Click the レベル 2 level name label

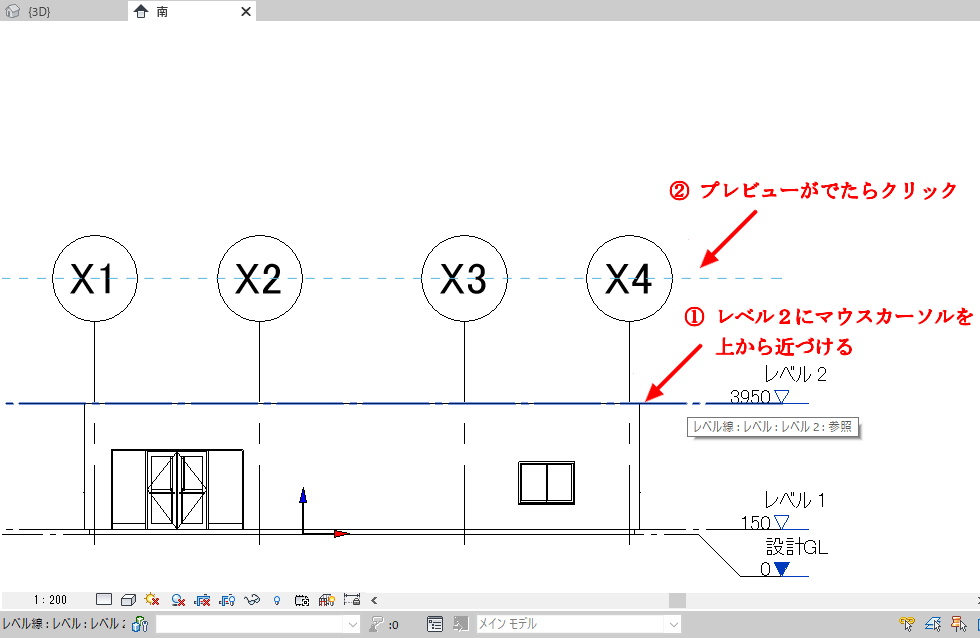796,374
